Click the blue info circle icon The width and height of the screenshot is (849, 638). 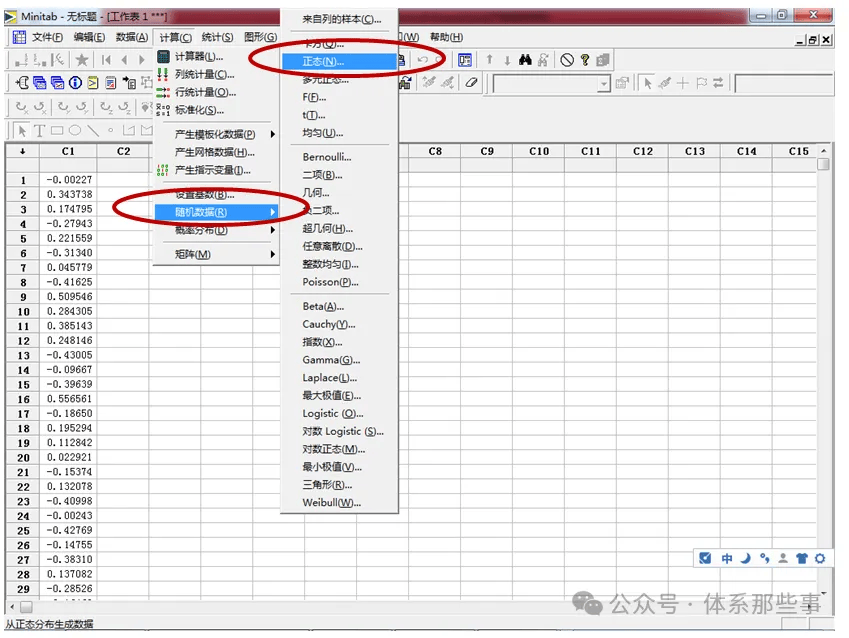coord(75,82)
